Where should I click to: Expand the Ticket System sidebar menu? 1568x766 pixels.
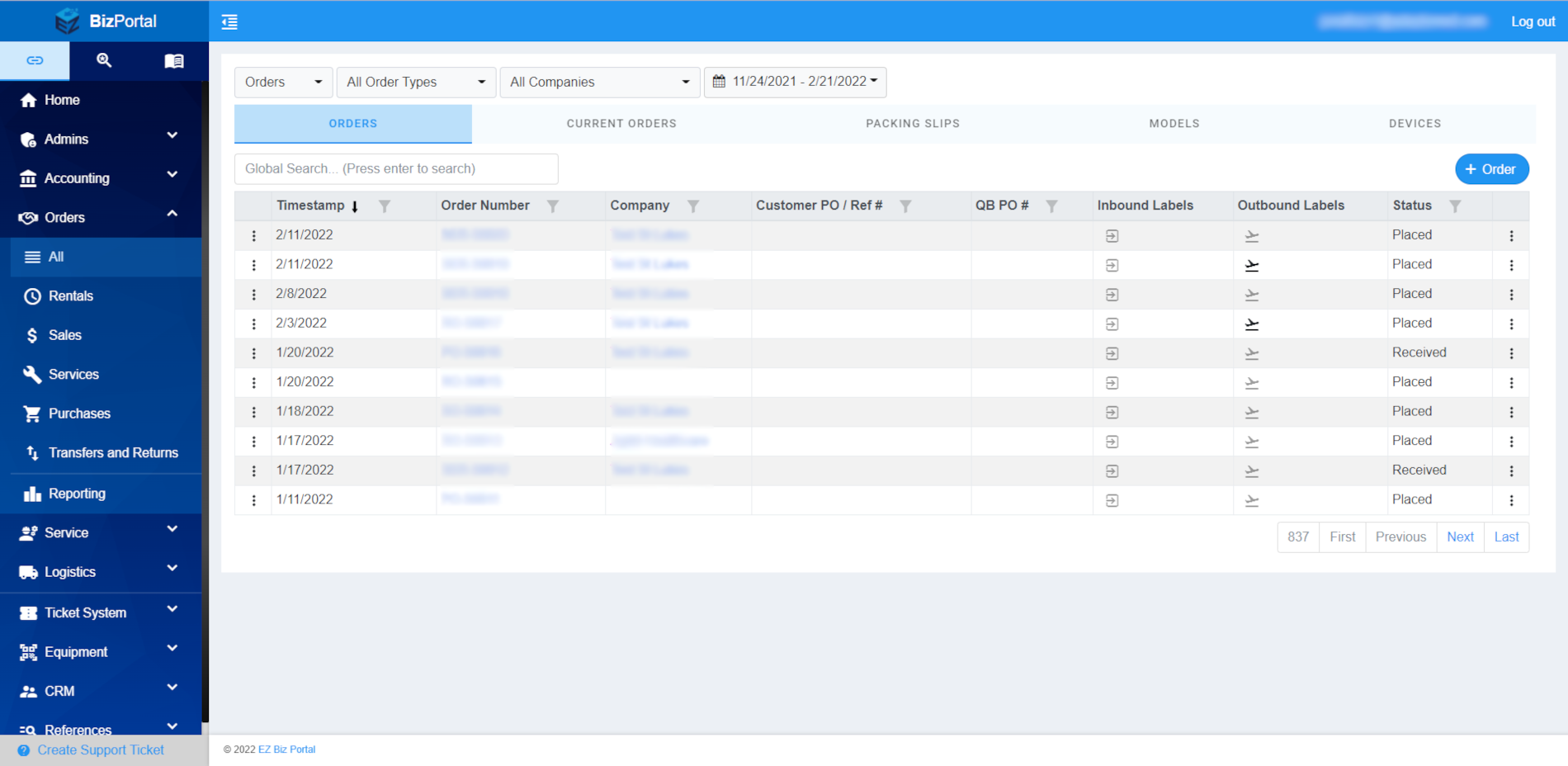(x=101, y=612)
